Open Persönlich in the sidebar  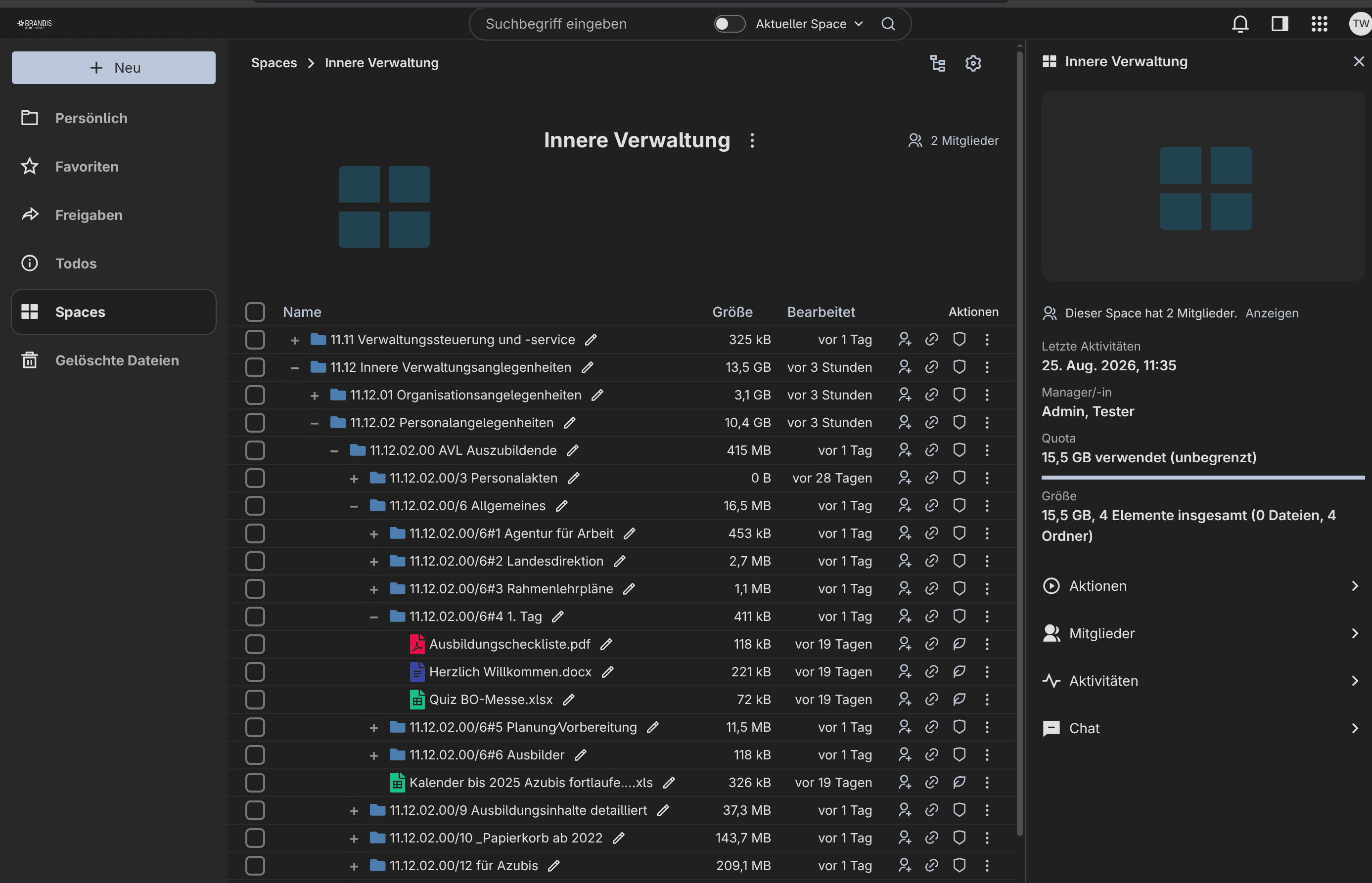coord(114,118)
